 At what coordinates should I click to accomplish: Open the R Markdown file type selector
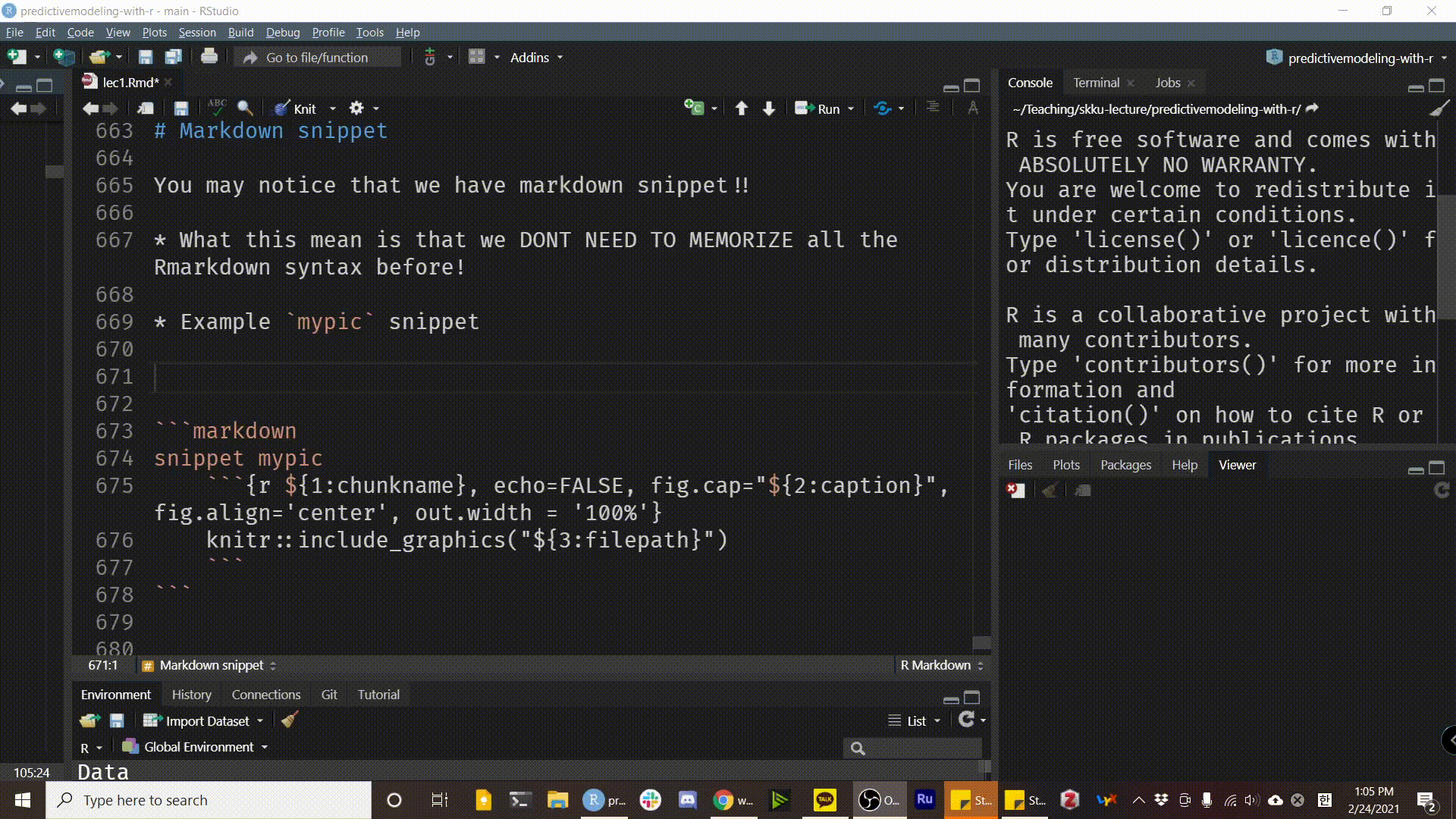pyautogui.click(x=942, y=665)
